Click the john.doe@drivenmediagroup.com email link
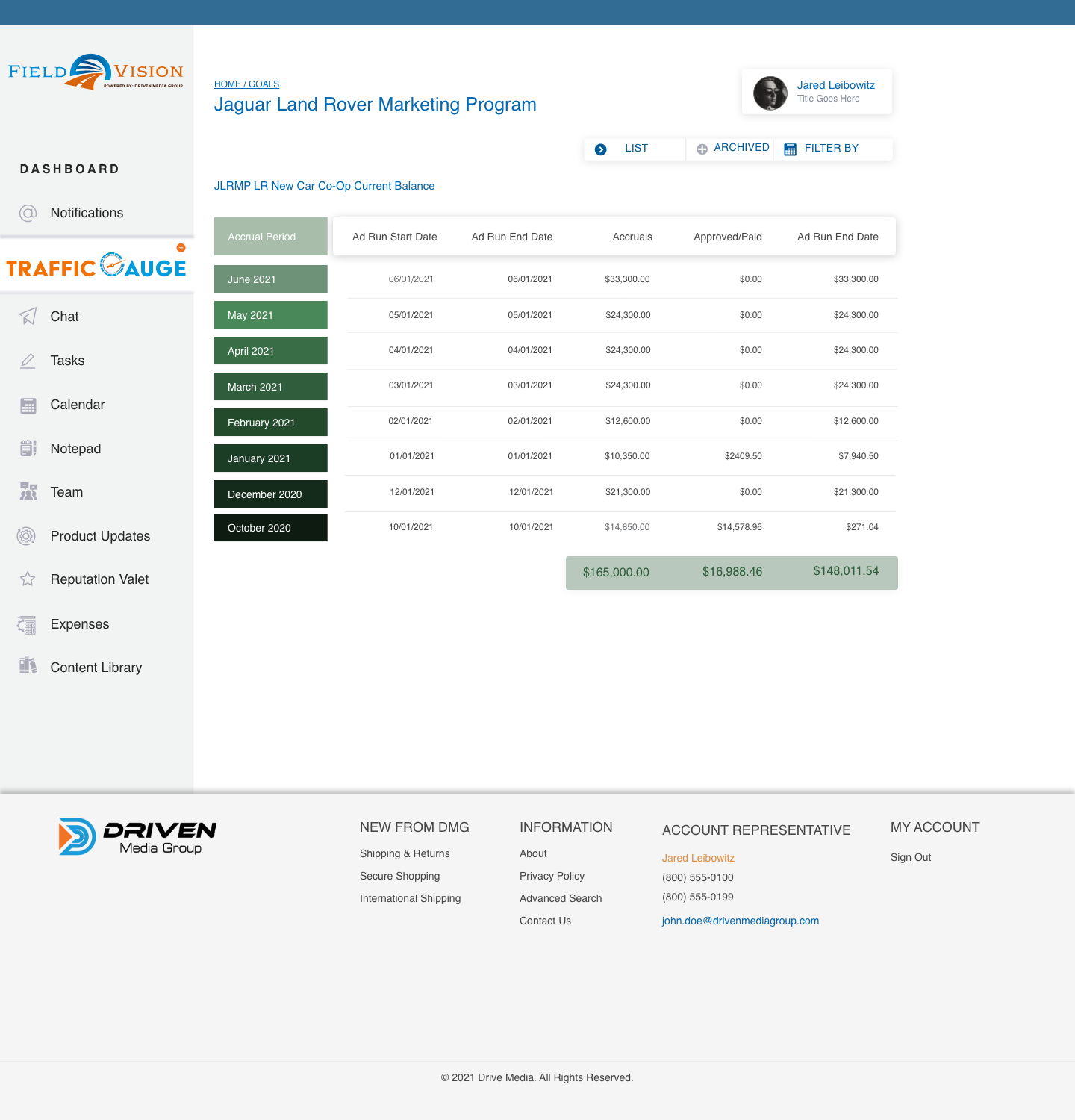This screenshot has height=1120, width=1075. point(741,921)
